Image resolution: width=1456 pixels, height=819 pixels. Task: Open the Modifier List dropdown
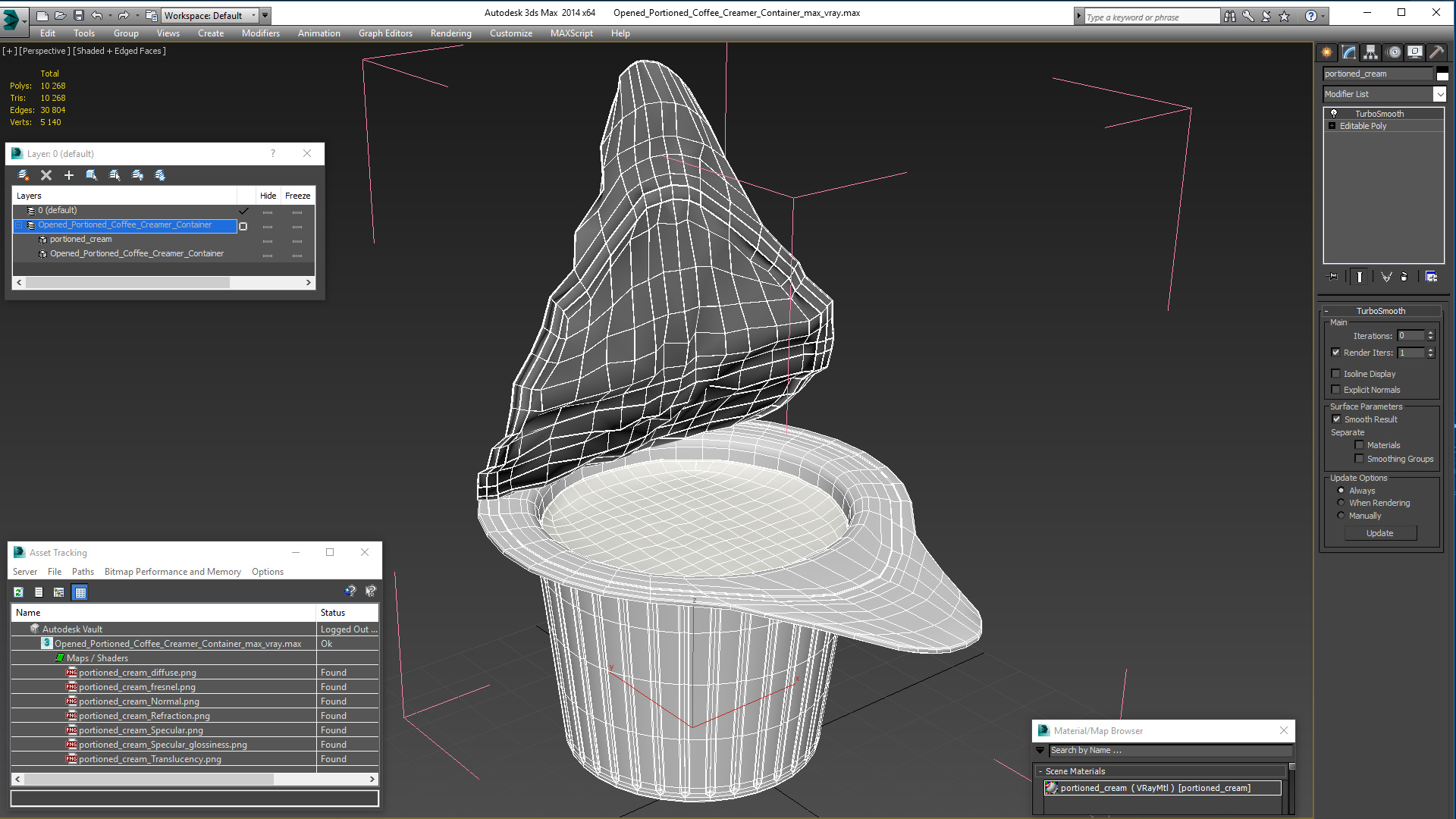[x=1439, y=94]
